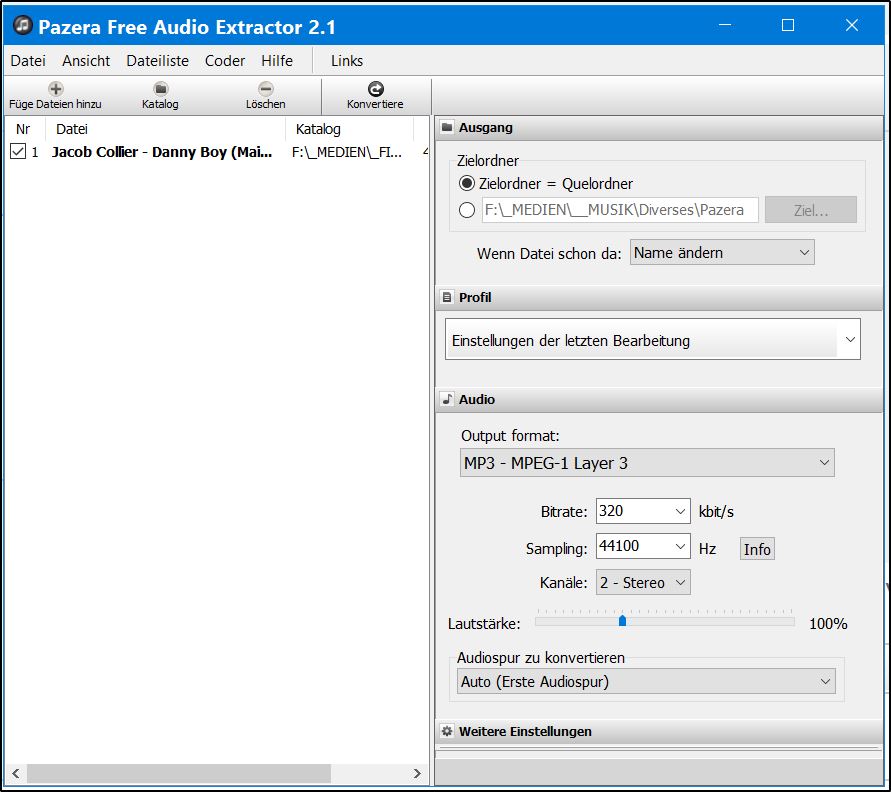Viewport: 891px width, 792px height.
Task: Click the file list horizontal scrollbar
Action: tap(178, 774)
